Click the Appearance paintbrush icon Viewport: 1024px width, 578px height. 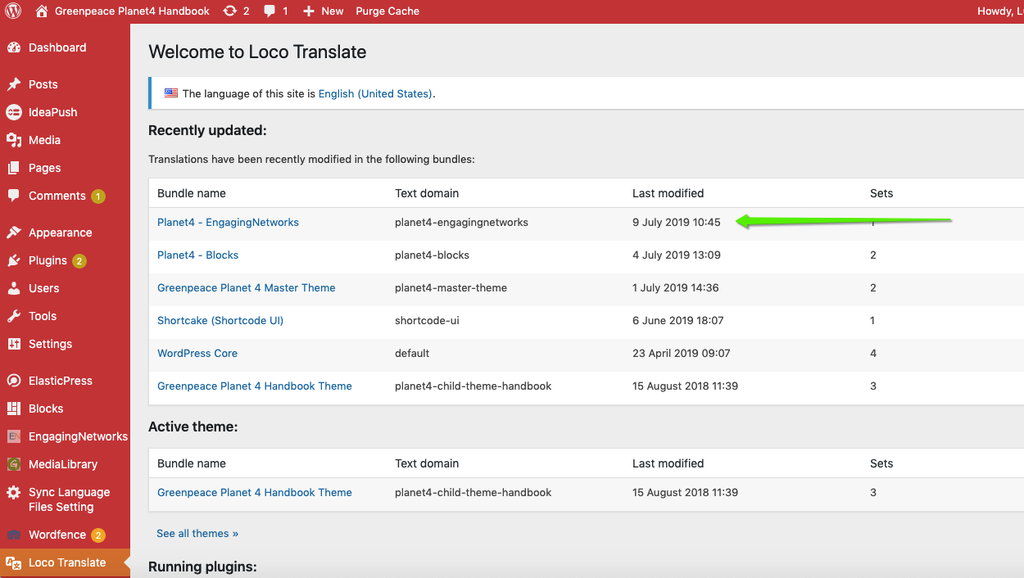pyautogui.click(x=14, y=233)
